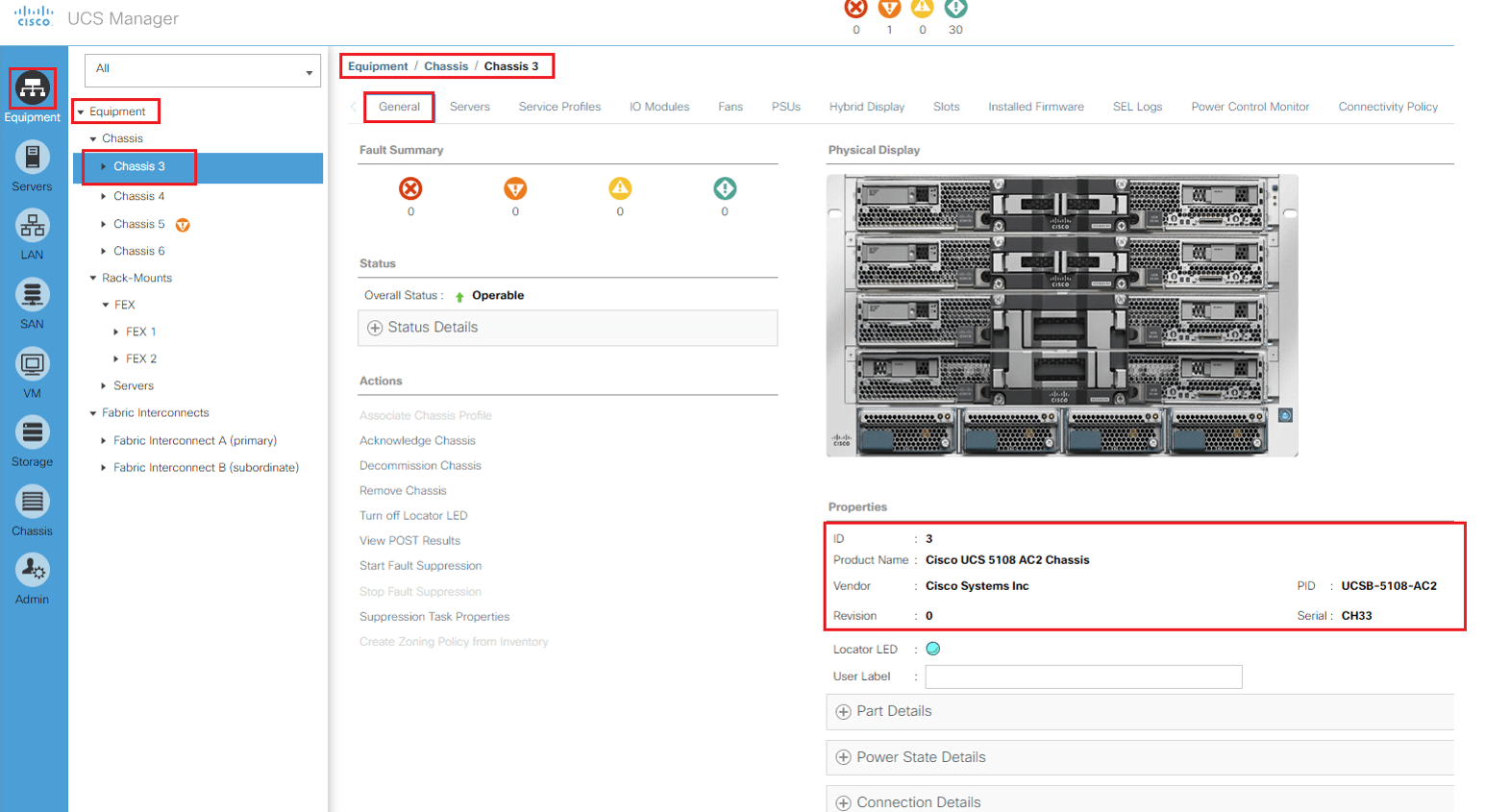
Task: Click the critical fault icon in Fault Summary
Action: tap(410, 188)
